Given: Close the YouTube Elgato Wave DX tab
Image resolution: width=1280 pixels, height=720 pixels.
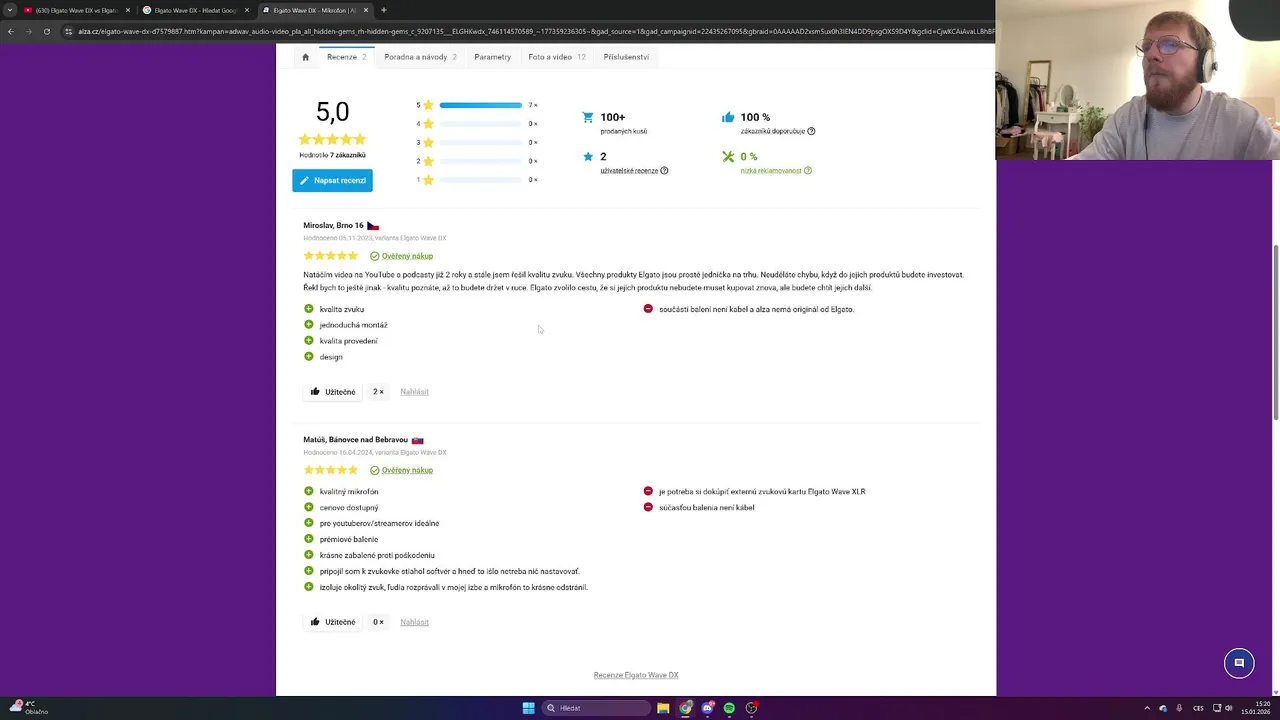Looking at the screenshot, I should point(128,10).
